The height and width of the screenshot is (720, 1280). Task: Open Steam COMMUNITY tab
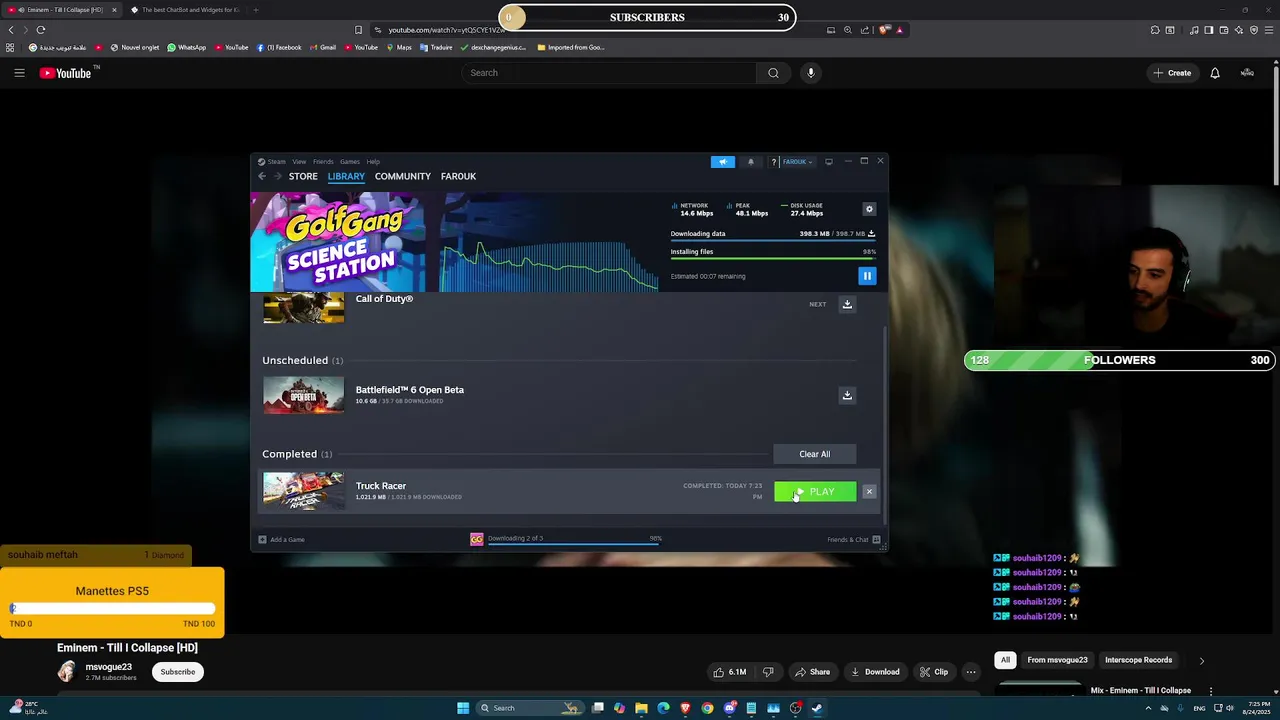tap(403, 176)
